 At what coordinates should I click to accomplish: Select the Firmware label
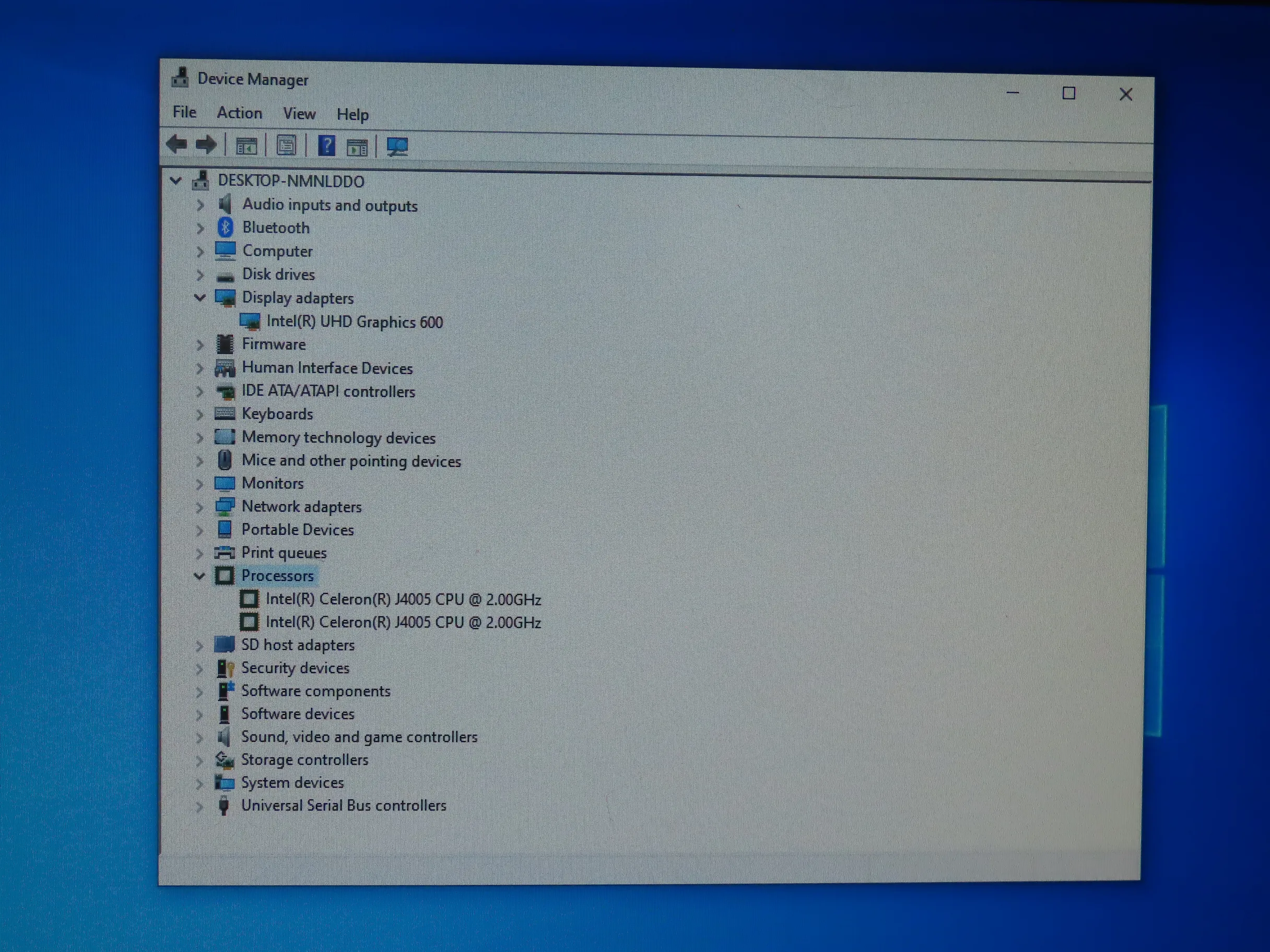(273, 344)
